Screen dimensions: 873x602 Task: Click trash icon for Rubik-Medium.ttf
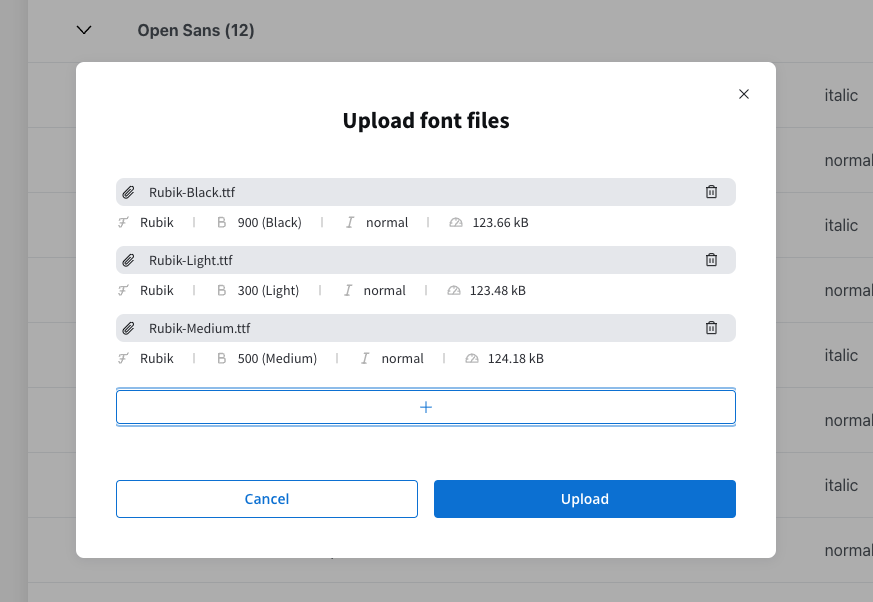[x=711, y=327]
